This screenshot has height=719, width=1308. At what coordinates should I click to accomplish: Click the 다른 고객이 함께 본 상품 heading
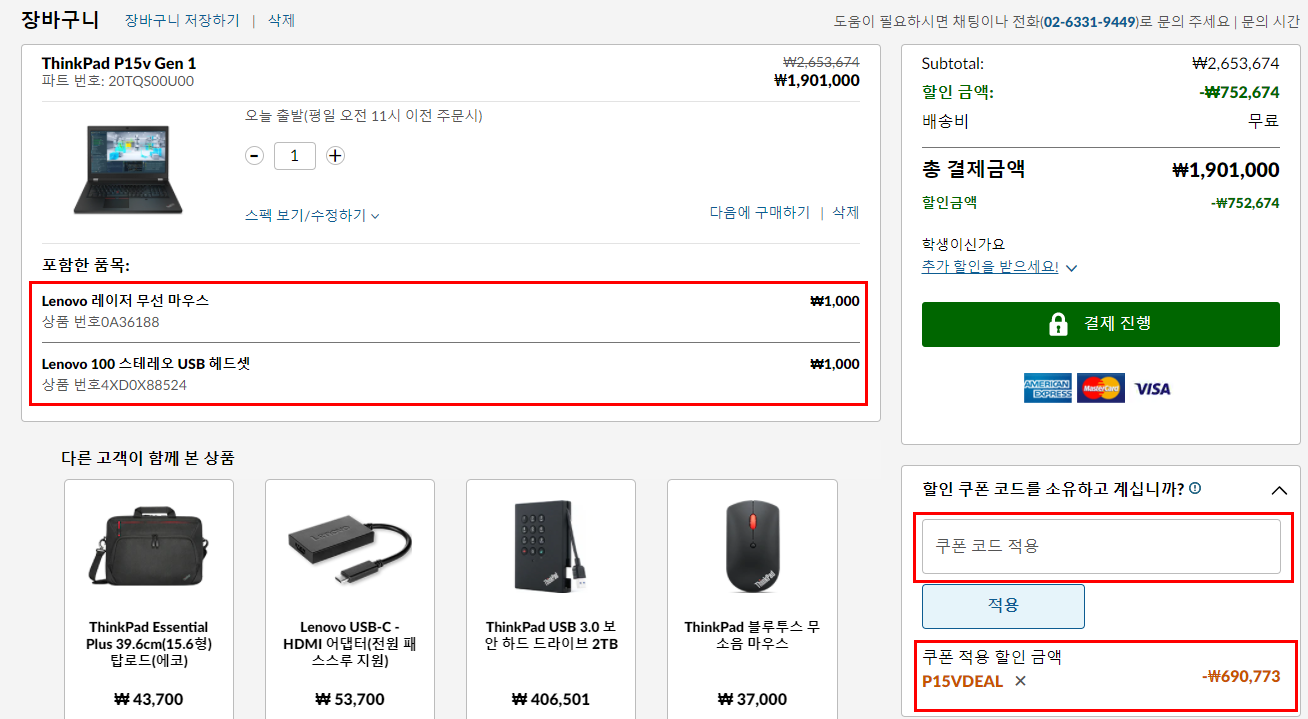pyautogui.click(x=148, y=459)
